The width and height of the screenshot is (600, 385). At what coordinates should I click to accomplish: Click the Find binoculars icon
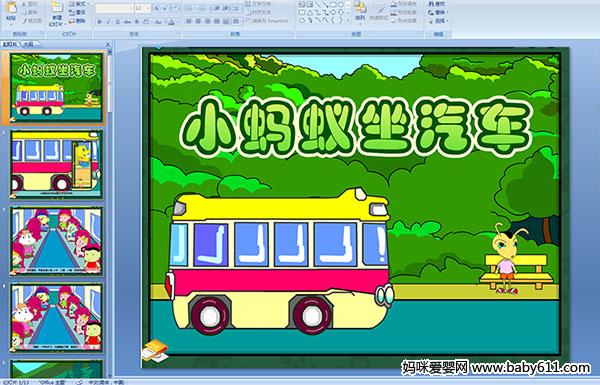pyautogui.click(x=431, y=4)
